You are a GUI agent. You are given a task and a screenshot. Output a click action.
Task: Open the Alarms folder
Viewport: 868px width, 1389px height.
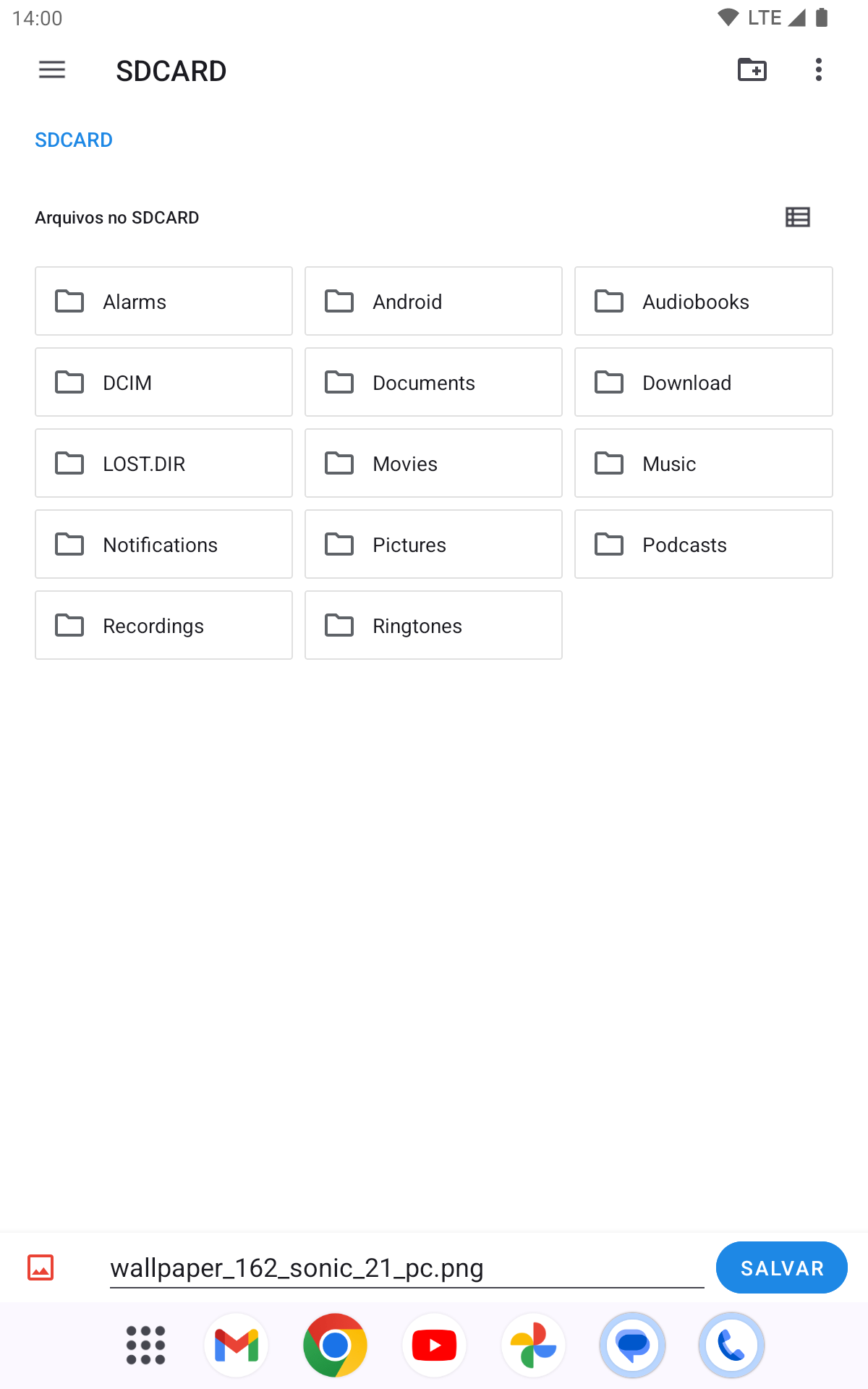(x=163, y=301)
